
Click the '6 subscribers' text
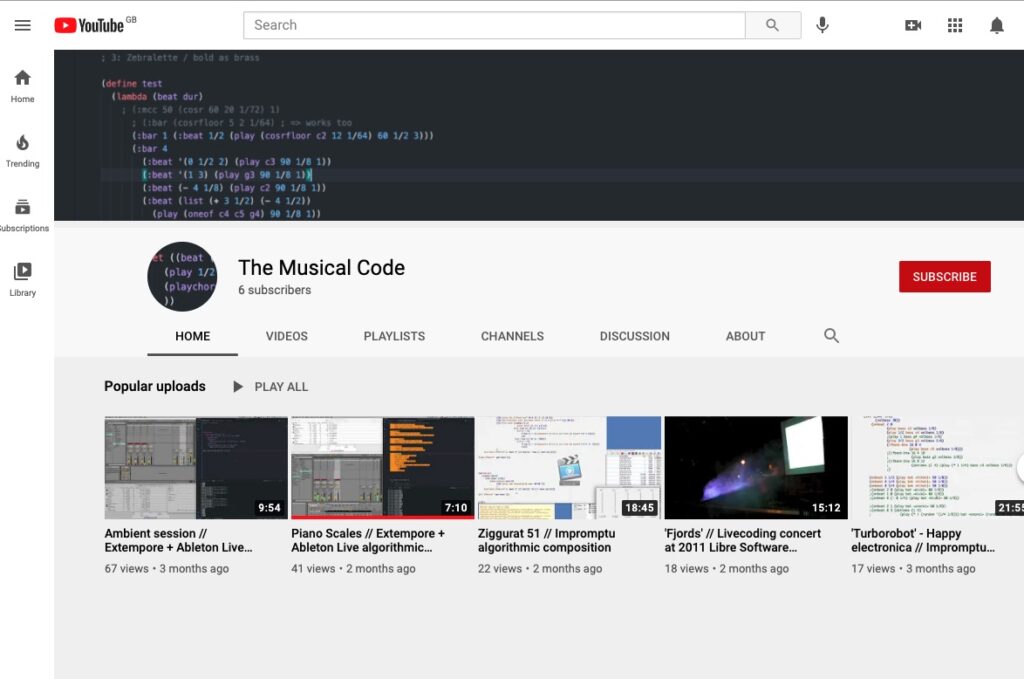(274, 290)
